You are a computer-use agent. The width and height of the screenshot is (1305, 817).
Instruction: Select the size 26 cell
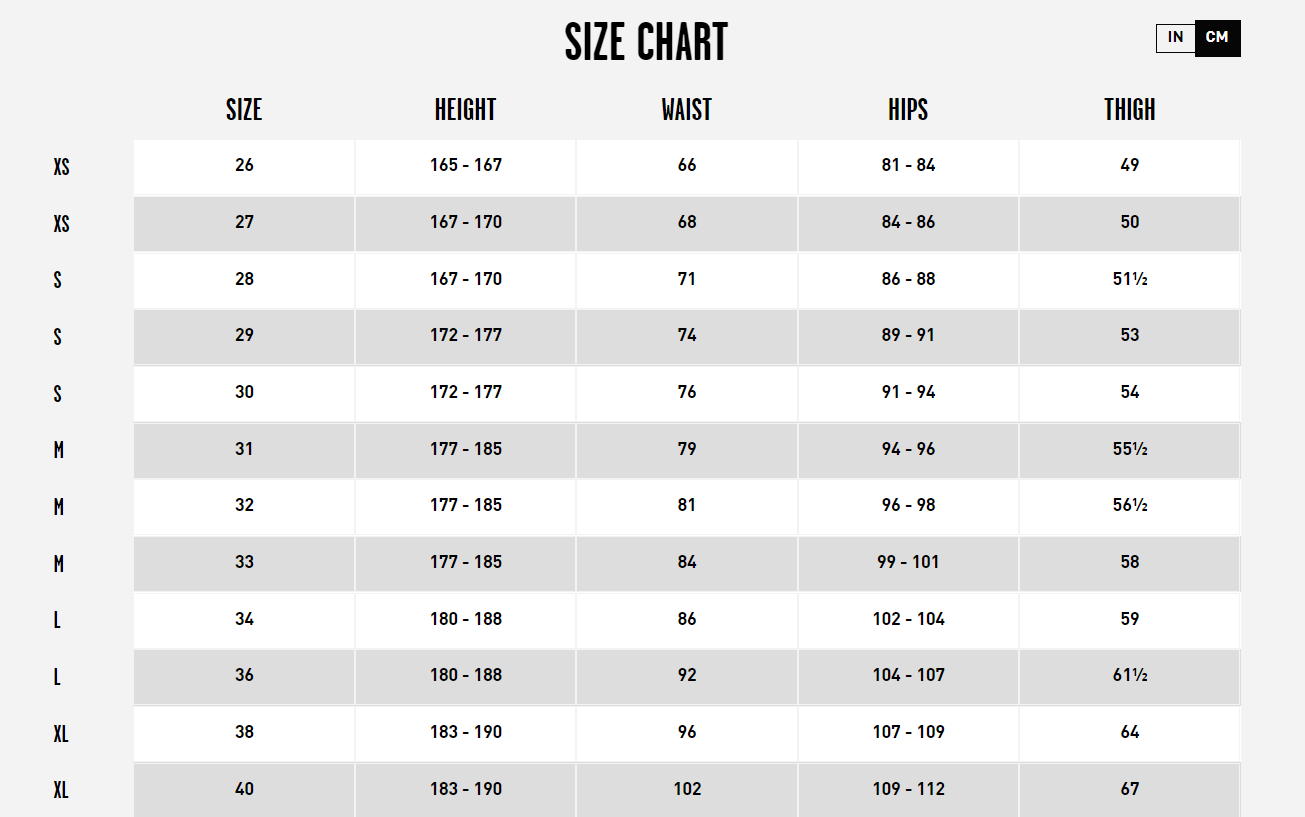tap(244, 166)
